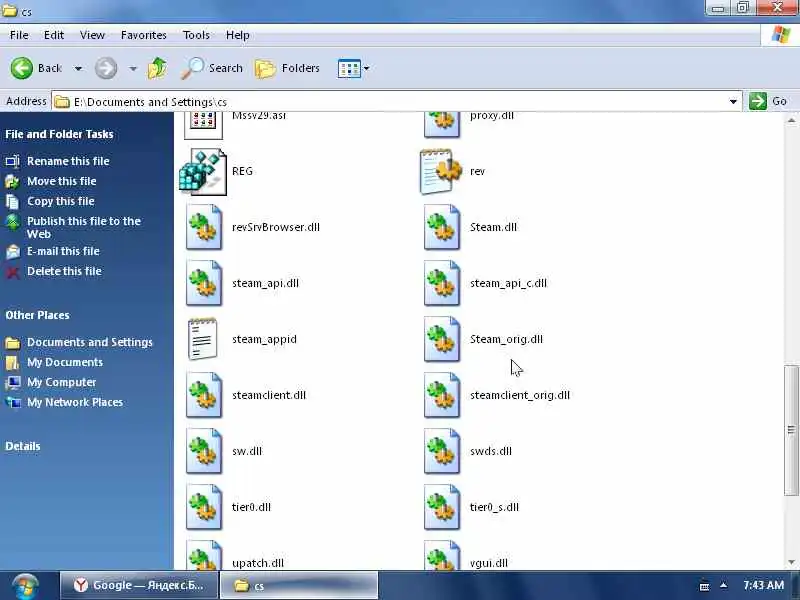Select the proxy.dll file icon
The width and height of the screenshot is (800, 600).
[442, 126]
